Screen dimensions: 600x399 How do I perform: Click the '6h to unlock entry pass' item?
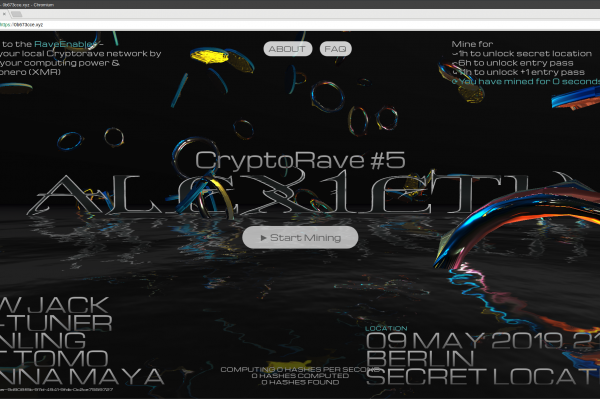[x=515, y=63]
